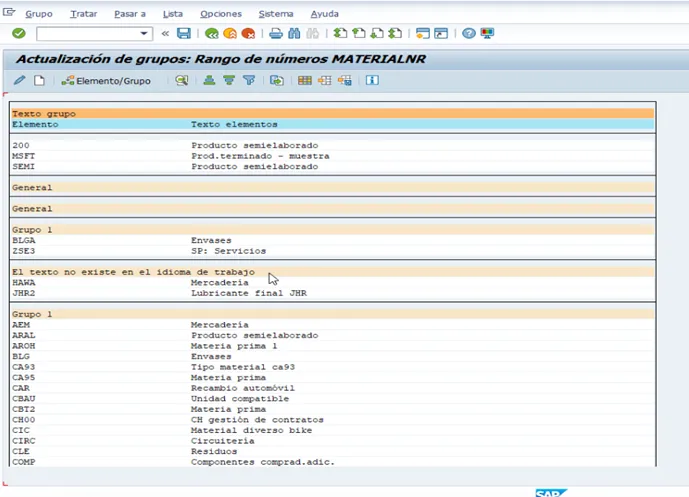Click the search details magnifier icon
Viewport: 689px width, 497px height.
pyautogui.click(x=181, y=80)
